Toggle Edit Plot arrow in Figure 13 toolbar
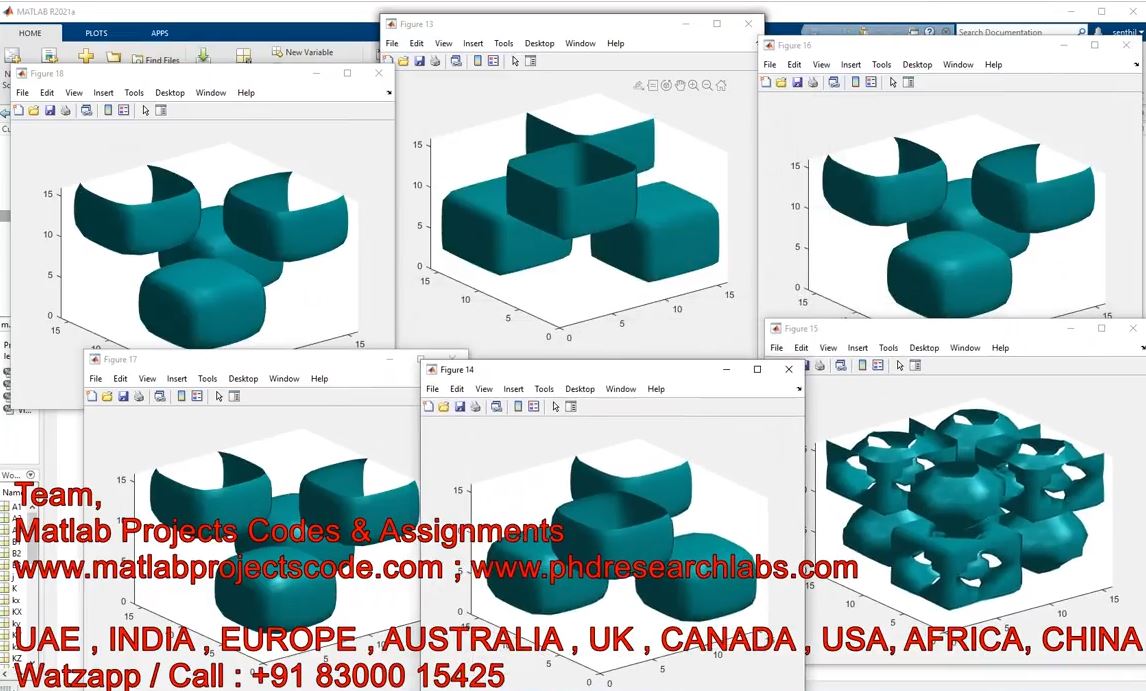This screenshot has width=1146, height=691. pos(515,61)
